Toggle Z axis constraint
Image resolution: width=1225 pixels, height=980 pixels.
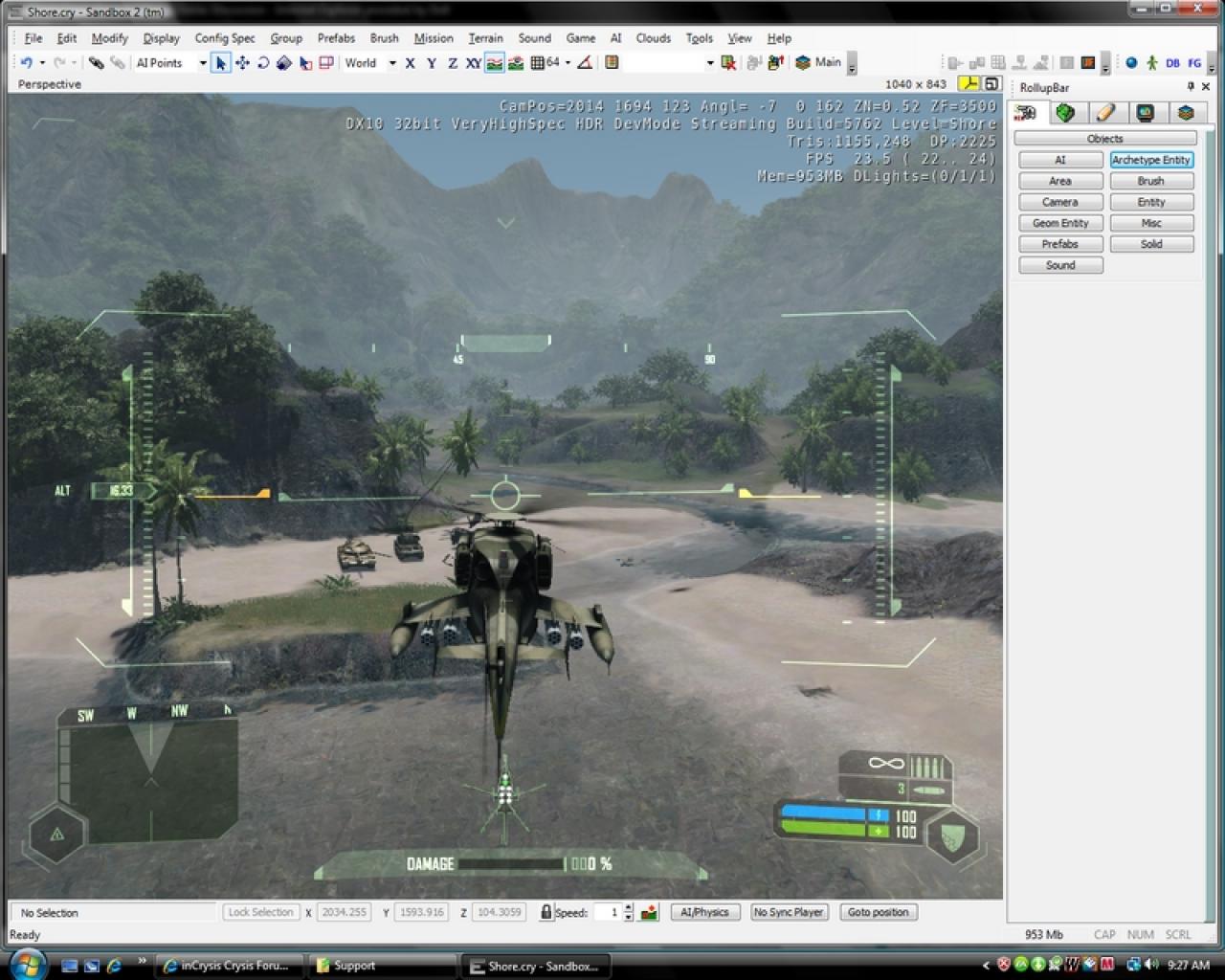pos(453,63)
